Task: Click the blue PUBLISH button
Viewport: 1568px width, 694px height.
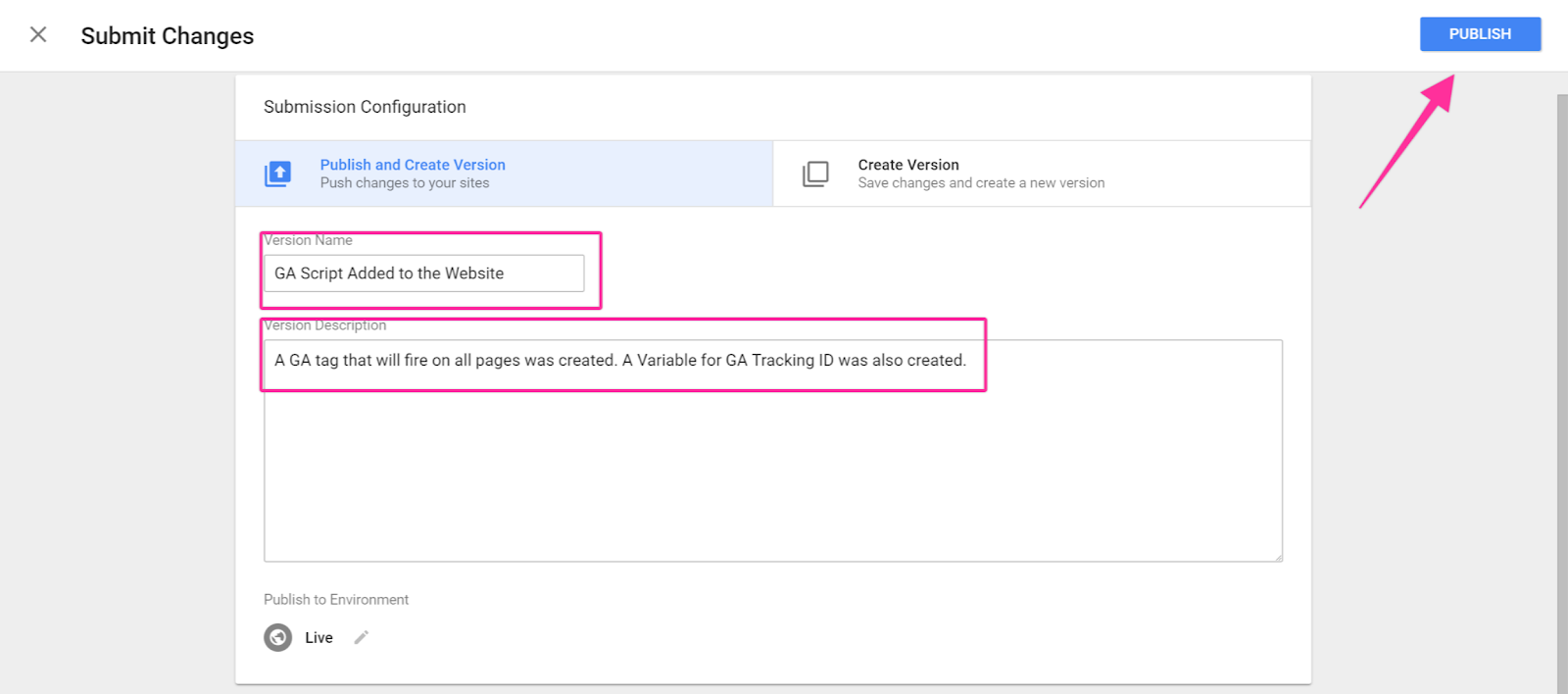Action: tap(1480, 34)
